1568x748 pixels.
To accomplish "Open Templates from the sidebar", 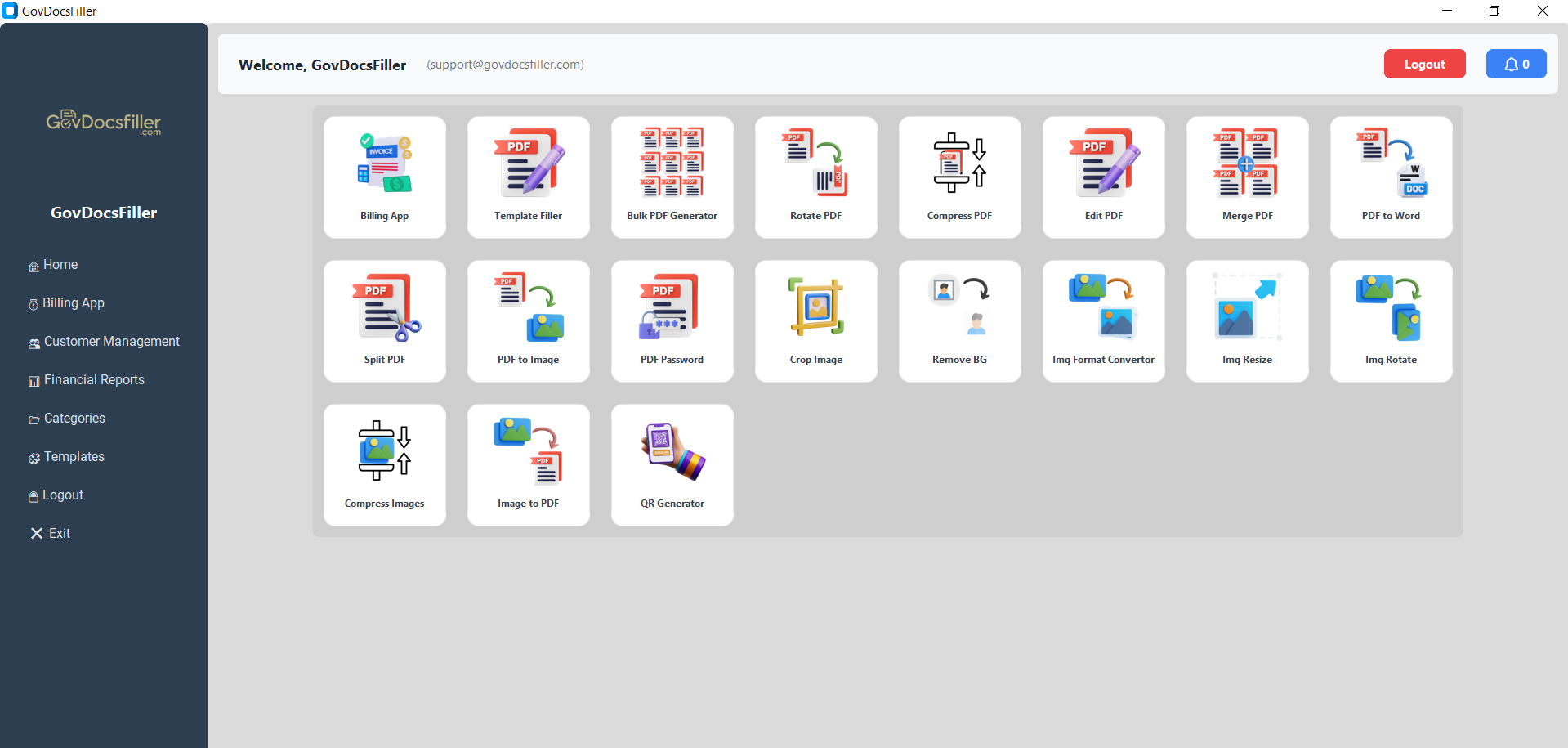I will [74, 457].
